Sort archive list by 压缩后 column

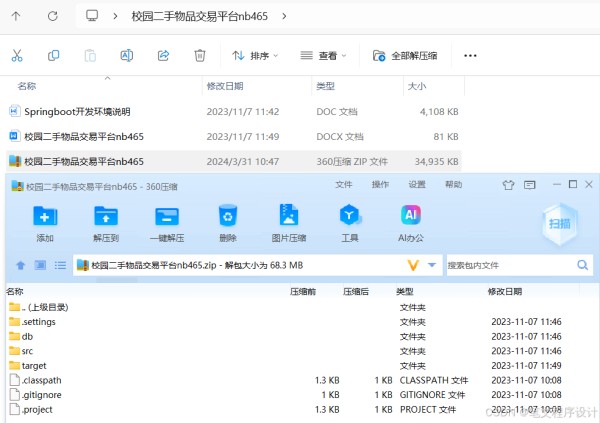356,292
